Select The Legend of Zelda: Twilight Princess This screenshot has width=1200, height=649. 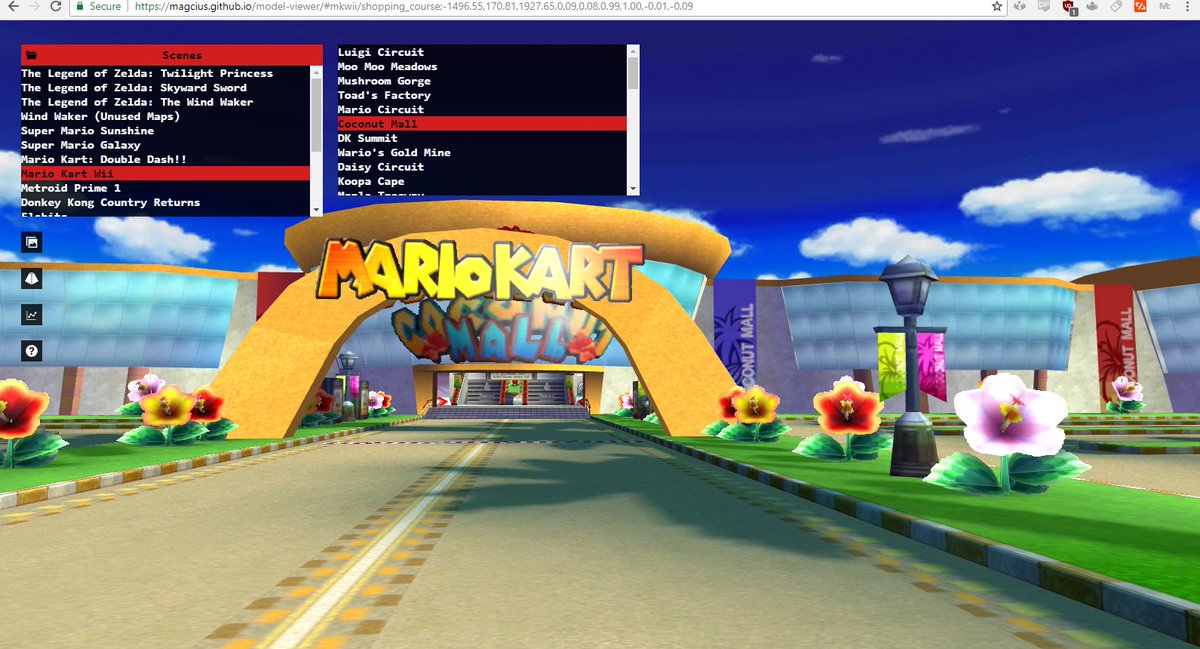(166, 73)
